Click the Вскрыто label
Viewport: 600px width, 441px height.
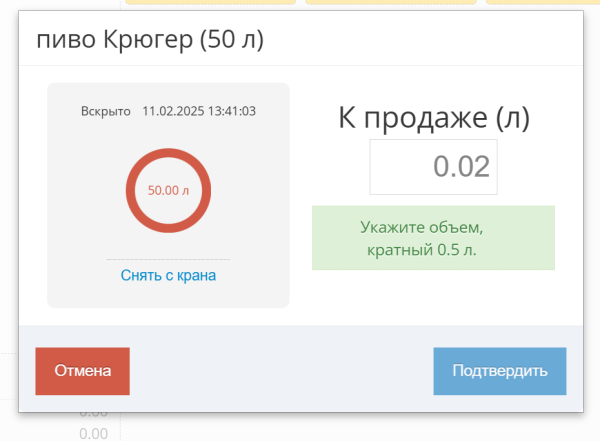(x=106, y=111)
